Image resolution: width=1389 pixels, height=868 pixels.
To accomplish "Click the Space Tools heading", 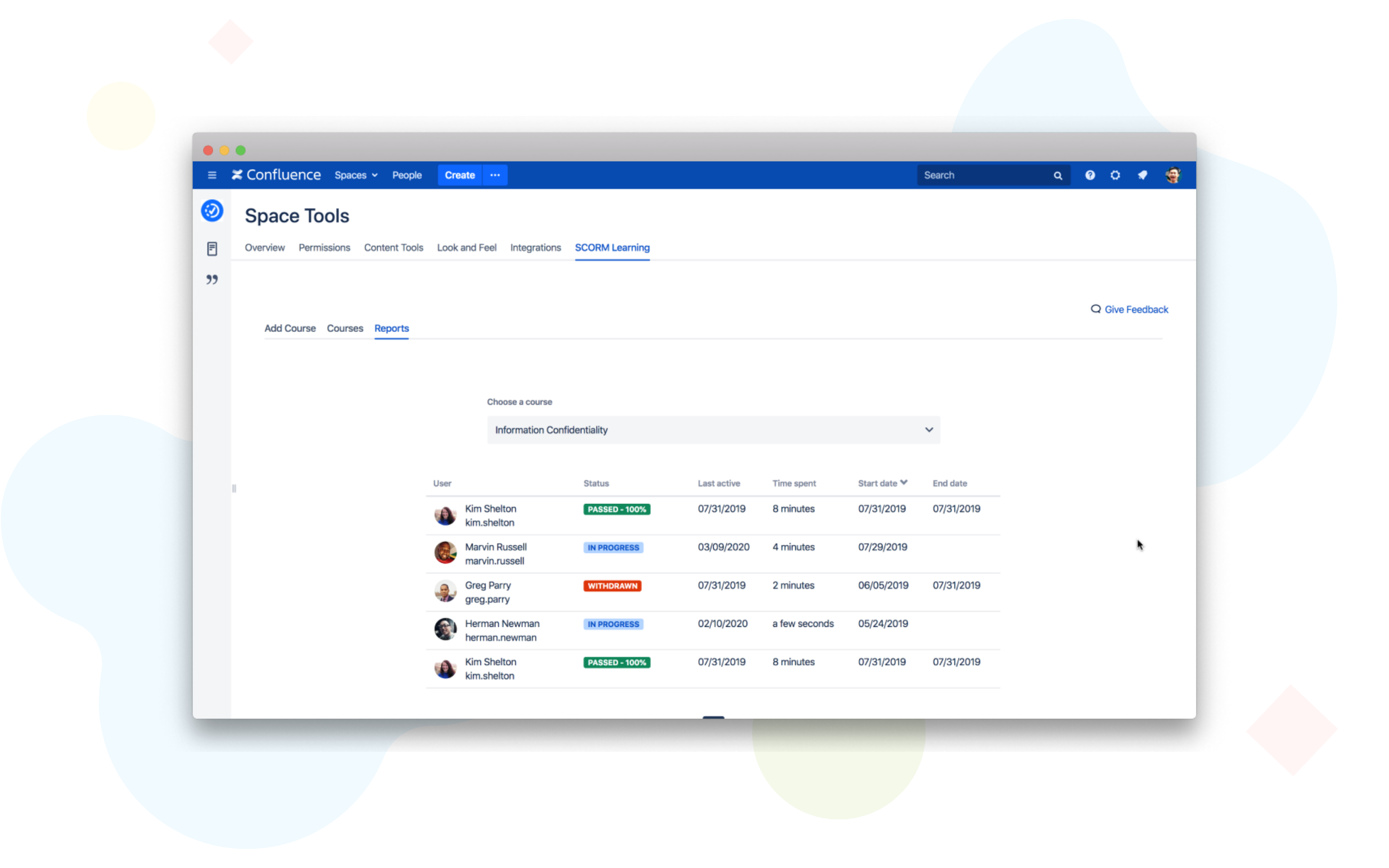I will pos(297,216).
